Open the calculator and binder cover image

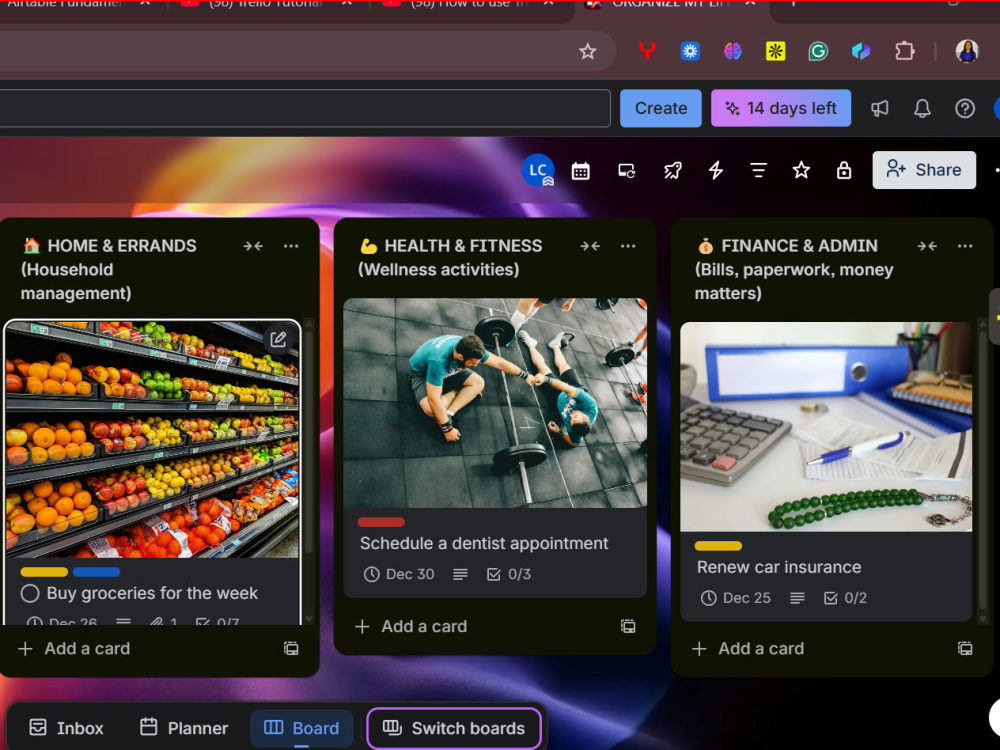826,427
